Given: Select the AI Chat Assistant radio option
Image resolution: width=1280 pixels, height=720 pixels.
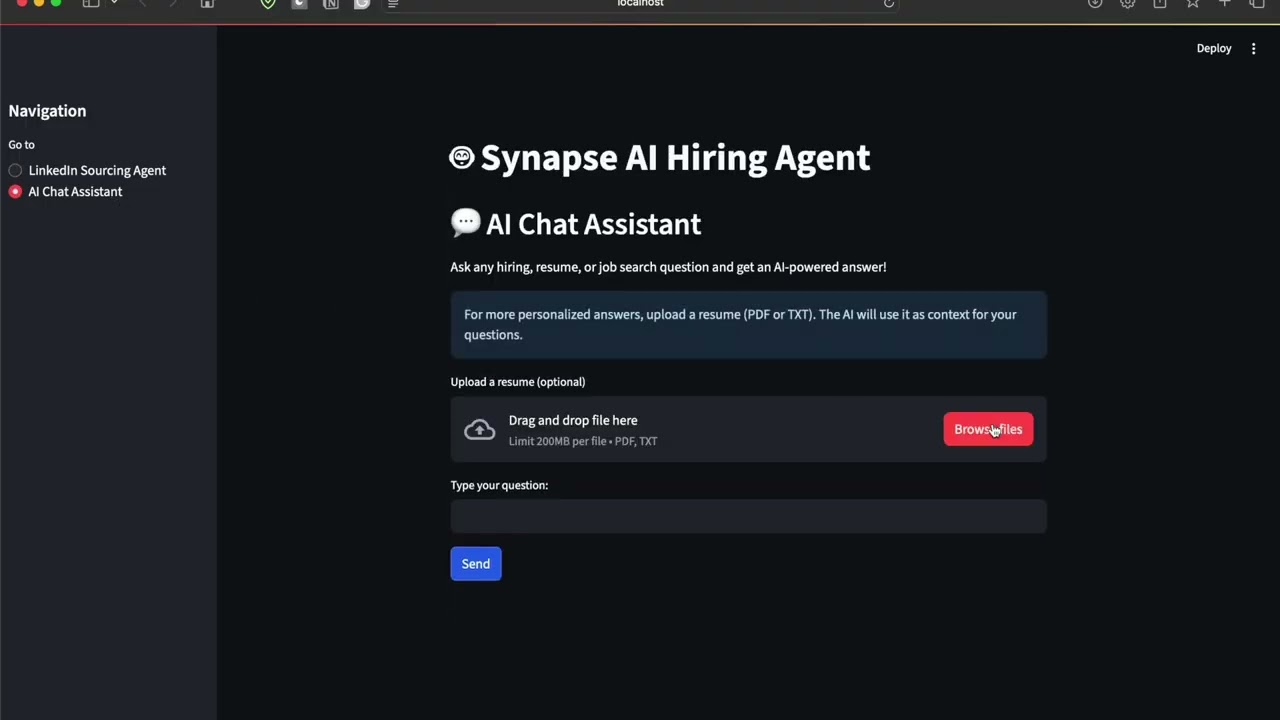Looking at the screenshot, I should (x=65, y=191).
